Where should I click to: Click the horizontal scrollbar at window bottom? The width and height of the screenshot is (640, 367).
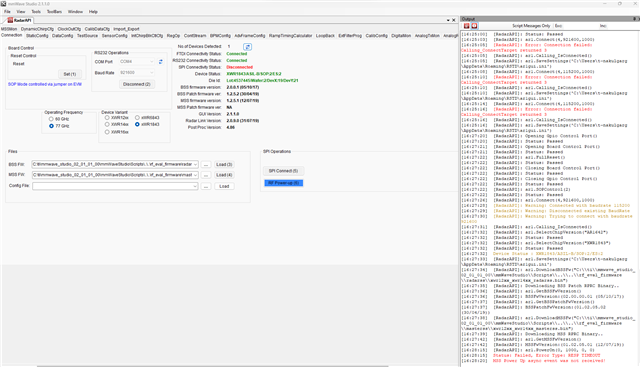(212, 366)
